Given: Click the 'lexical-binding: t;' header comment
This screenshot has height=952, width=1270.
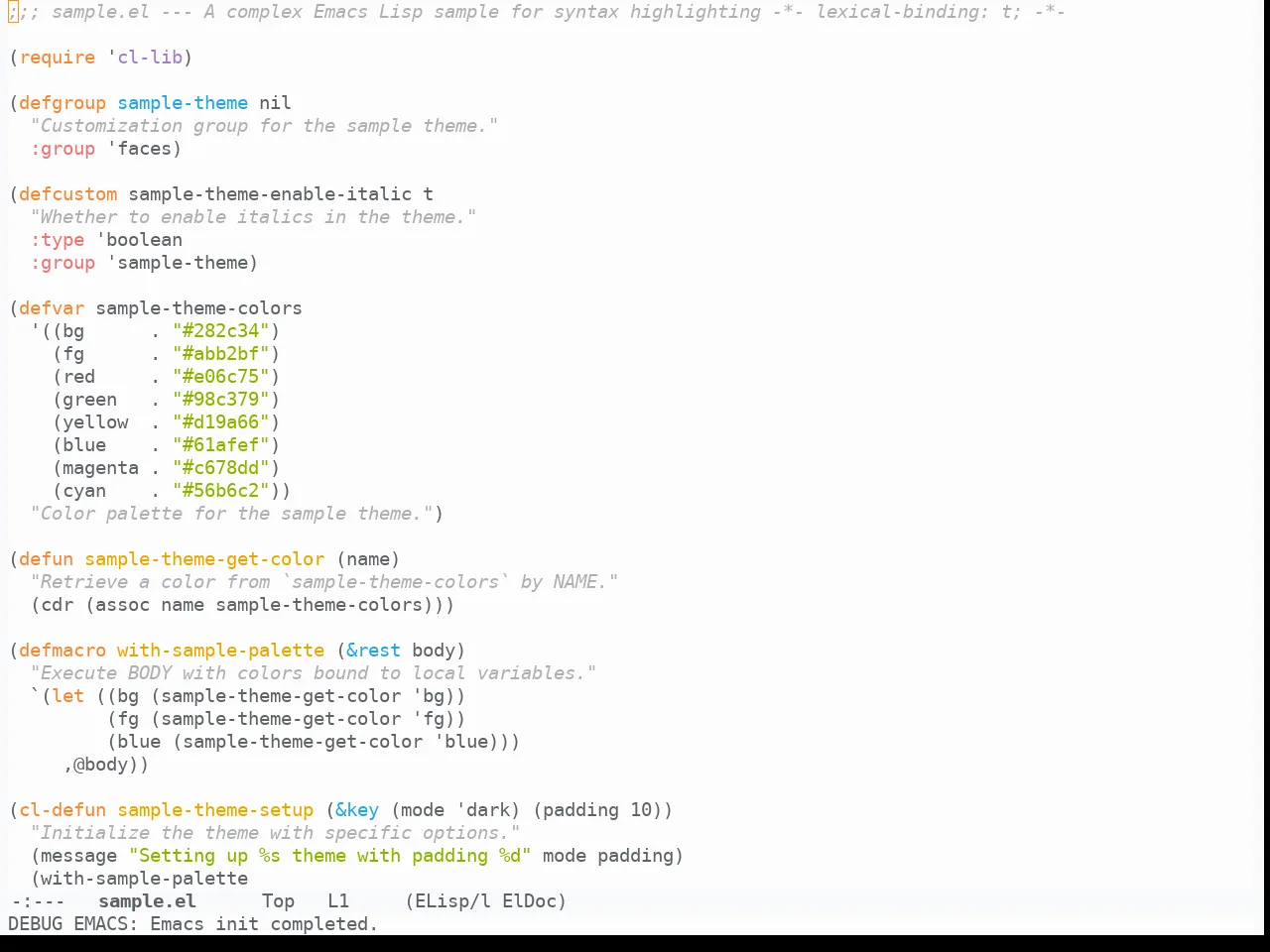Looking at the screenshot, I should (x=919, y=12).
